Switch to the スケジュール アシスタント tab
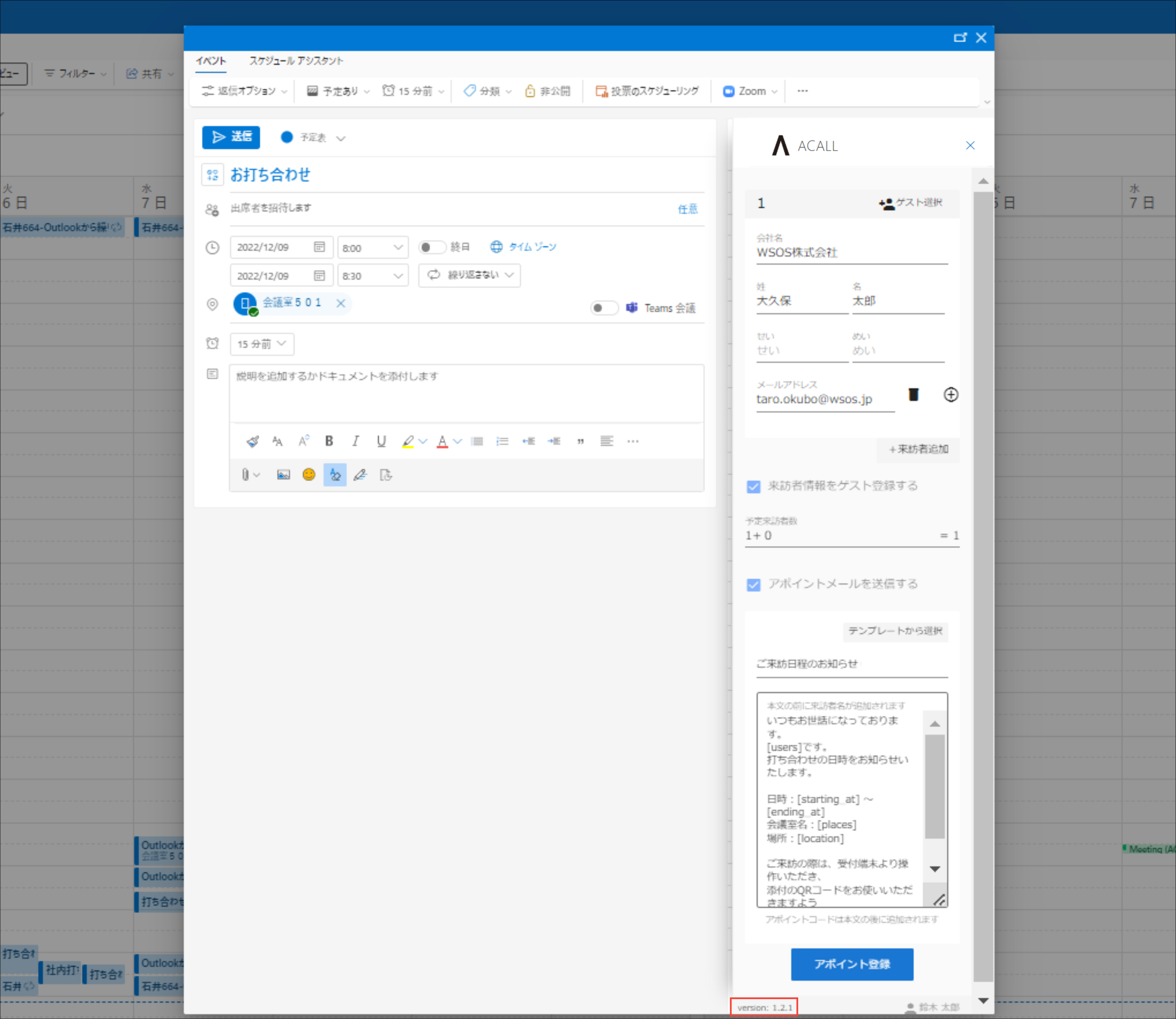This screenshot has height=1019, width=1176. pos(296,61)
